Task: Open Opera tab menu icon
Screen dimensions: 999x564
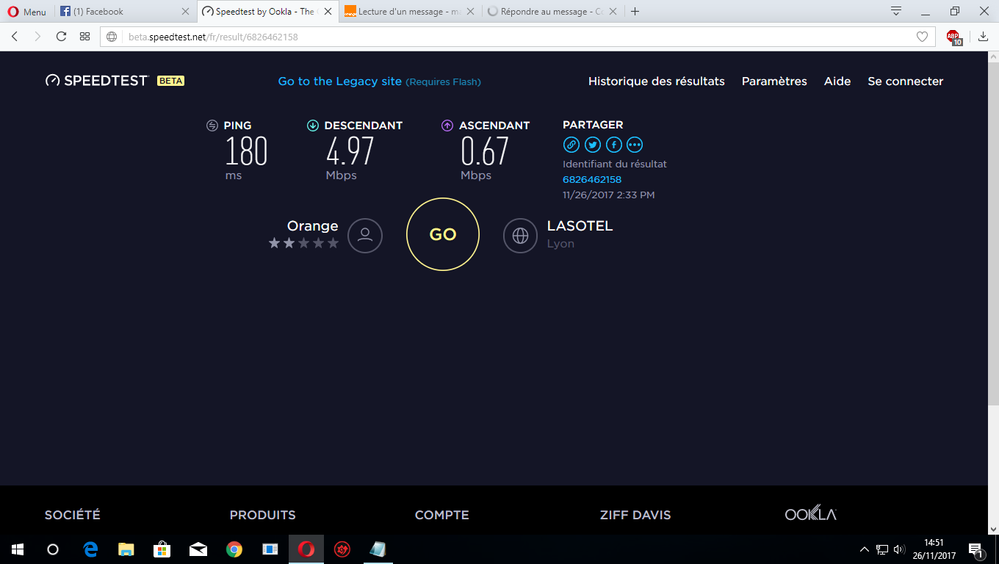Action: 896,11
